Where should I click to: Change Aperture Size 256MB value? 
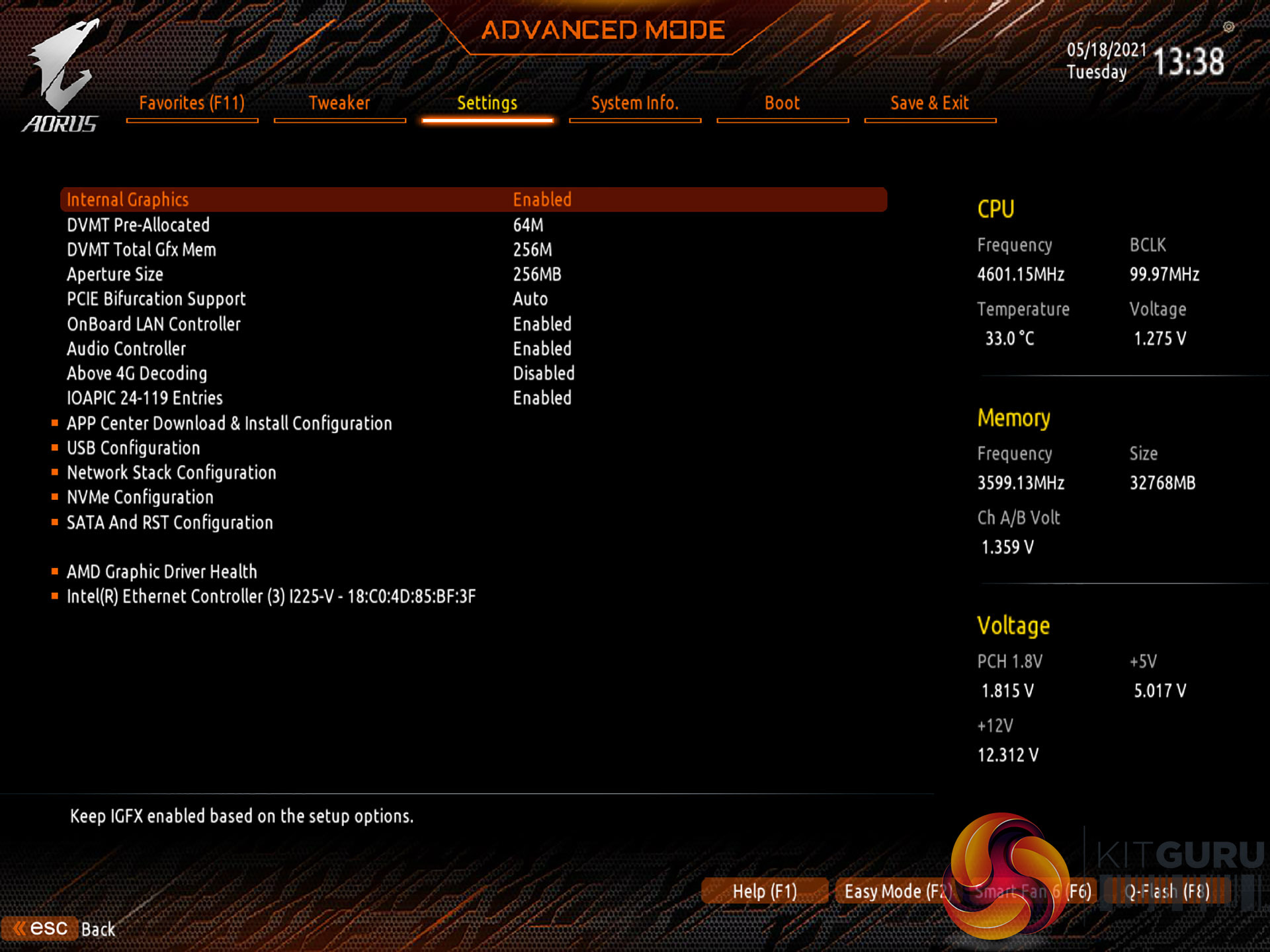click(536, 274)
